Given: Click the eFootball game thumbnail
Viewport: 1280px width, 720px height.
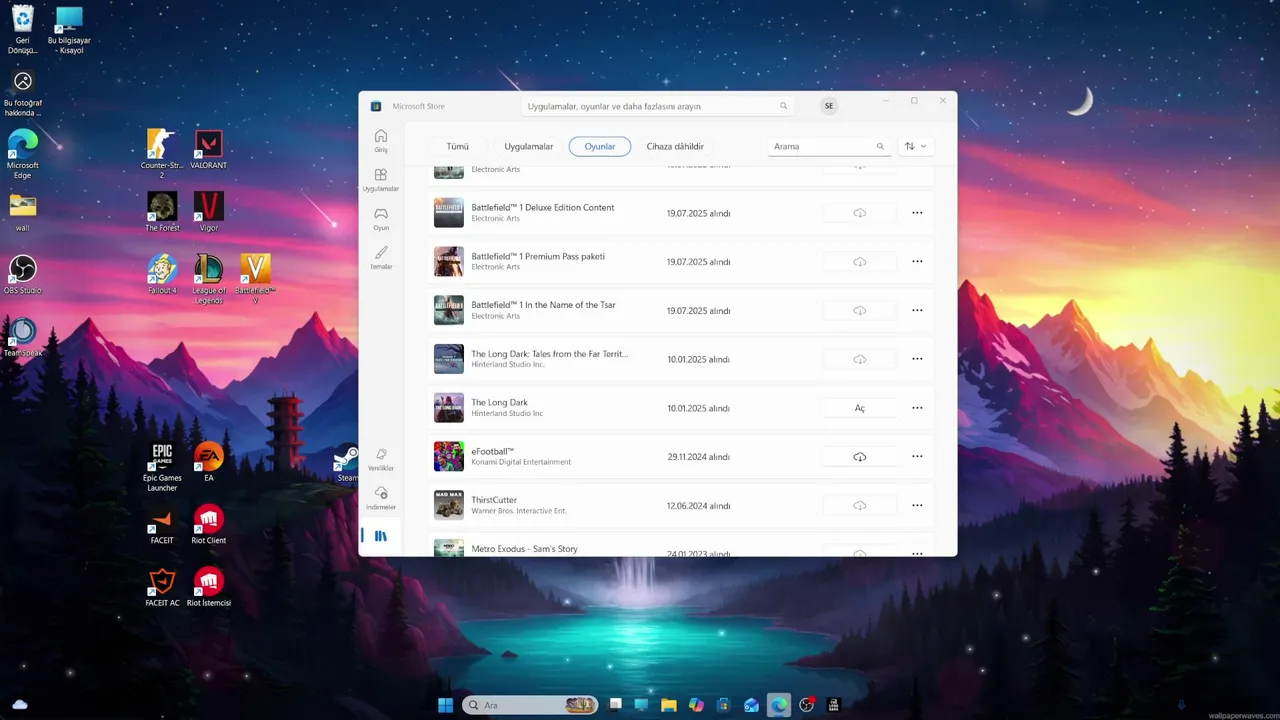Looking at the screenshot, I should tap(449, 457).
